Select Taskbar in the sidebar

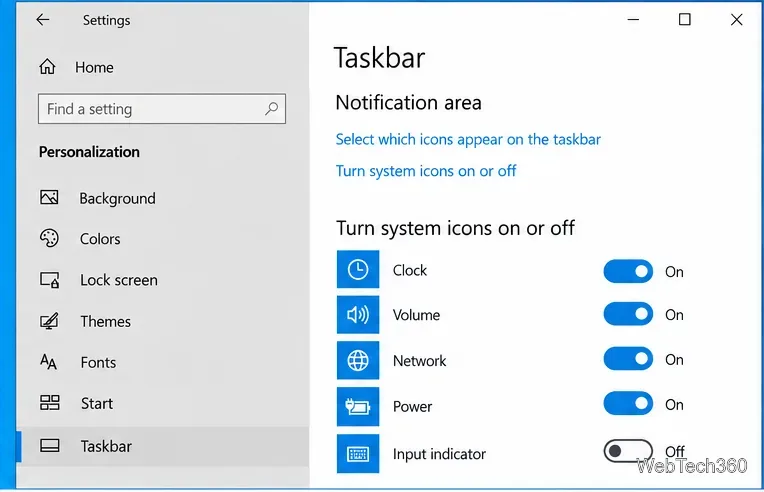pyautogui.click(x=163, y=446)
